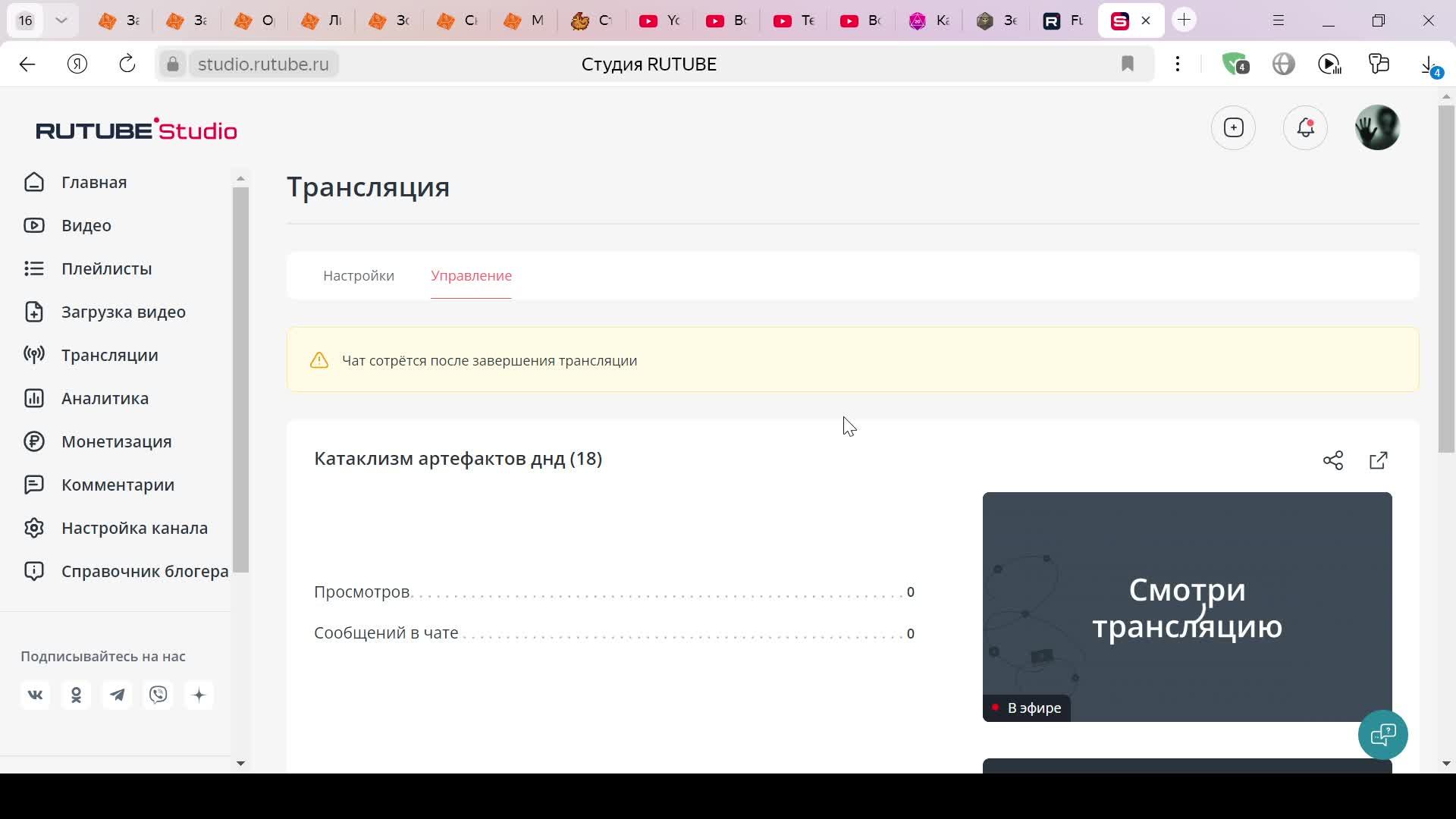The width and height of the screenshot is (1456, 819).
Task: Expand the tab list dropdown chevron
Action: (x=61, y=20)
